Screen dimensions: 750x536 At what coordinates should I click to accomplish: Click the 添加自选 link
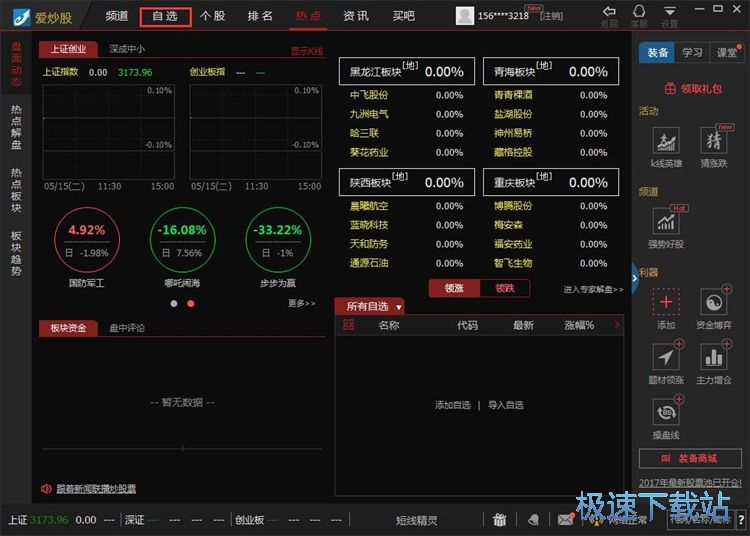pos(452,405)
